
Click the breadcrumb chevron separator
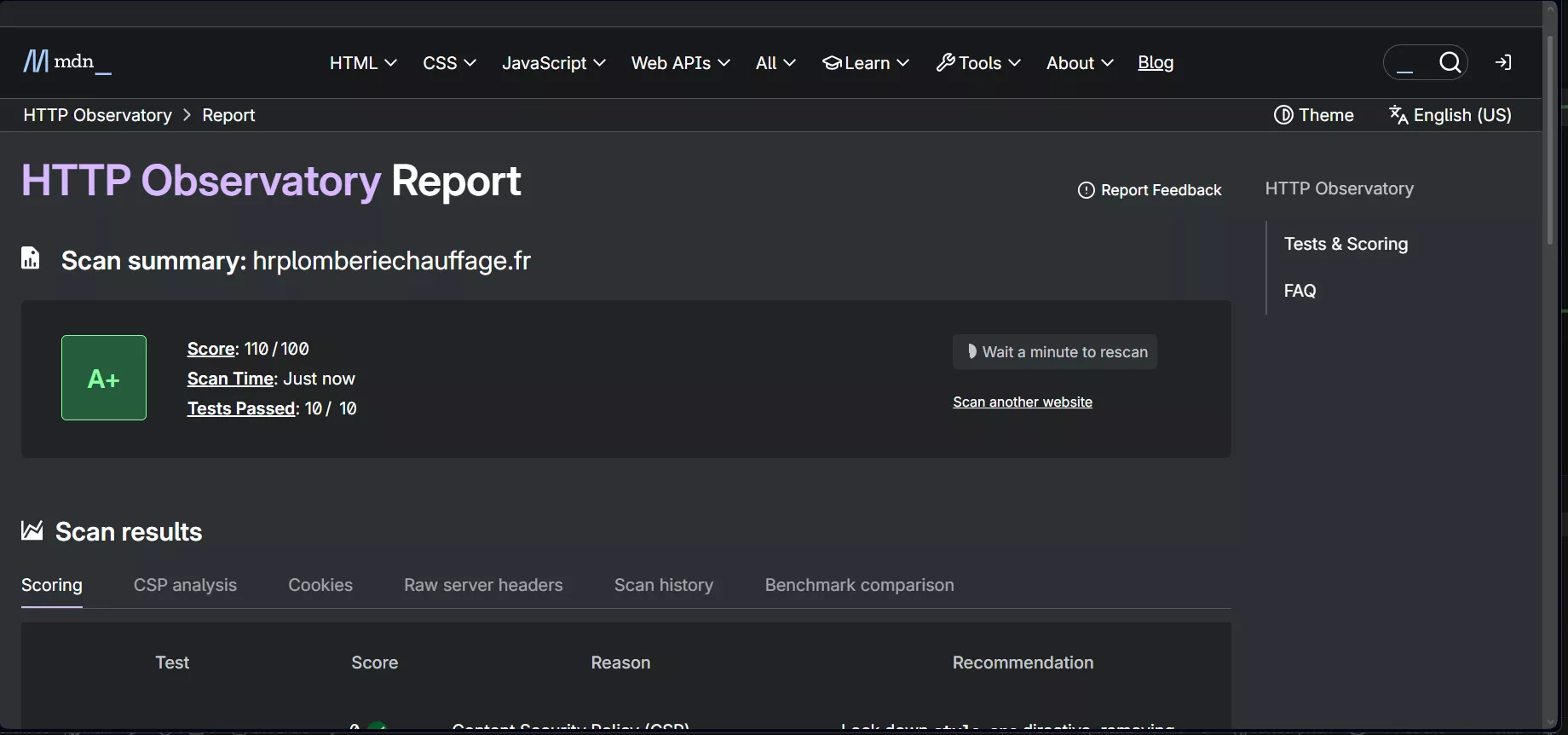(x=187, y=115)
